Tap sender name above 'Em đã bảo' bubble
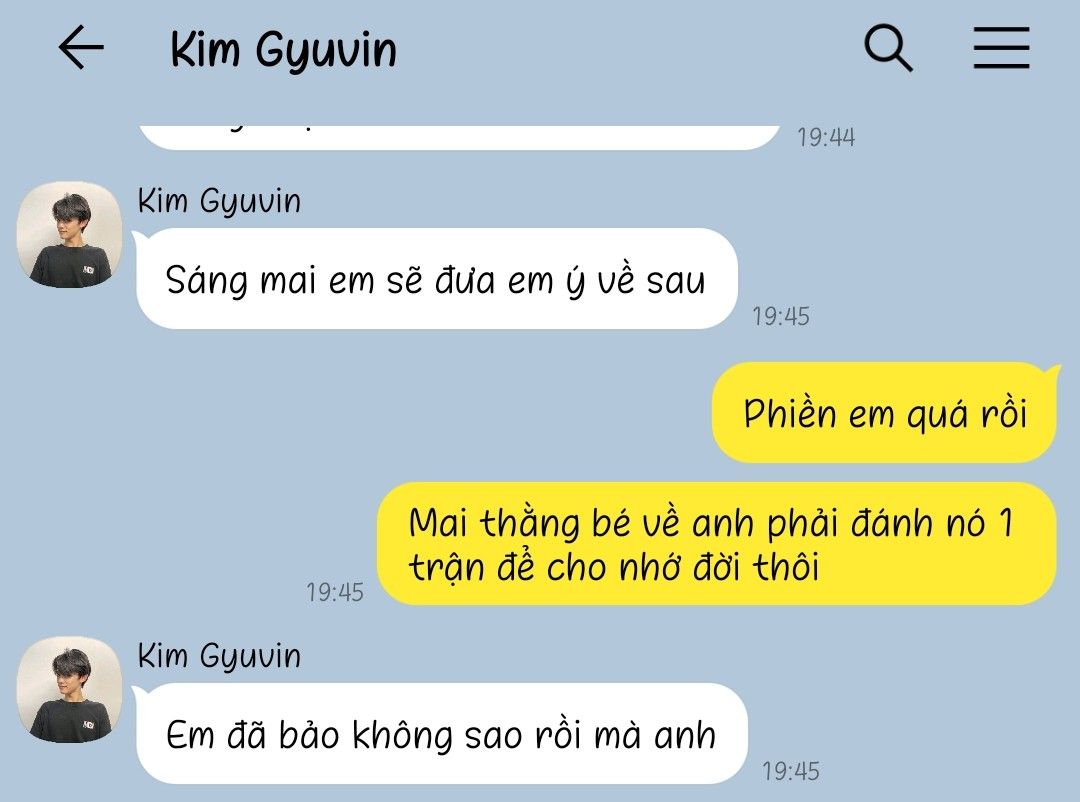Viewport: 1080px width, 802px height. [219, 656]
